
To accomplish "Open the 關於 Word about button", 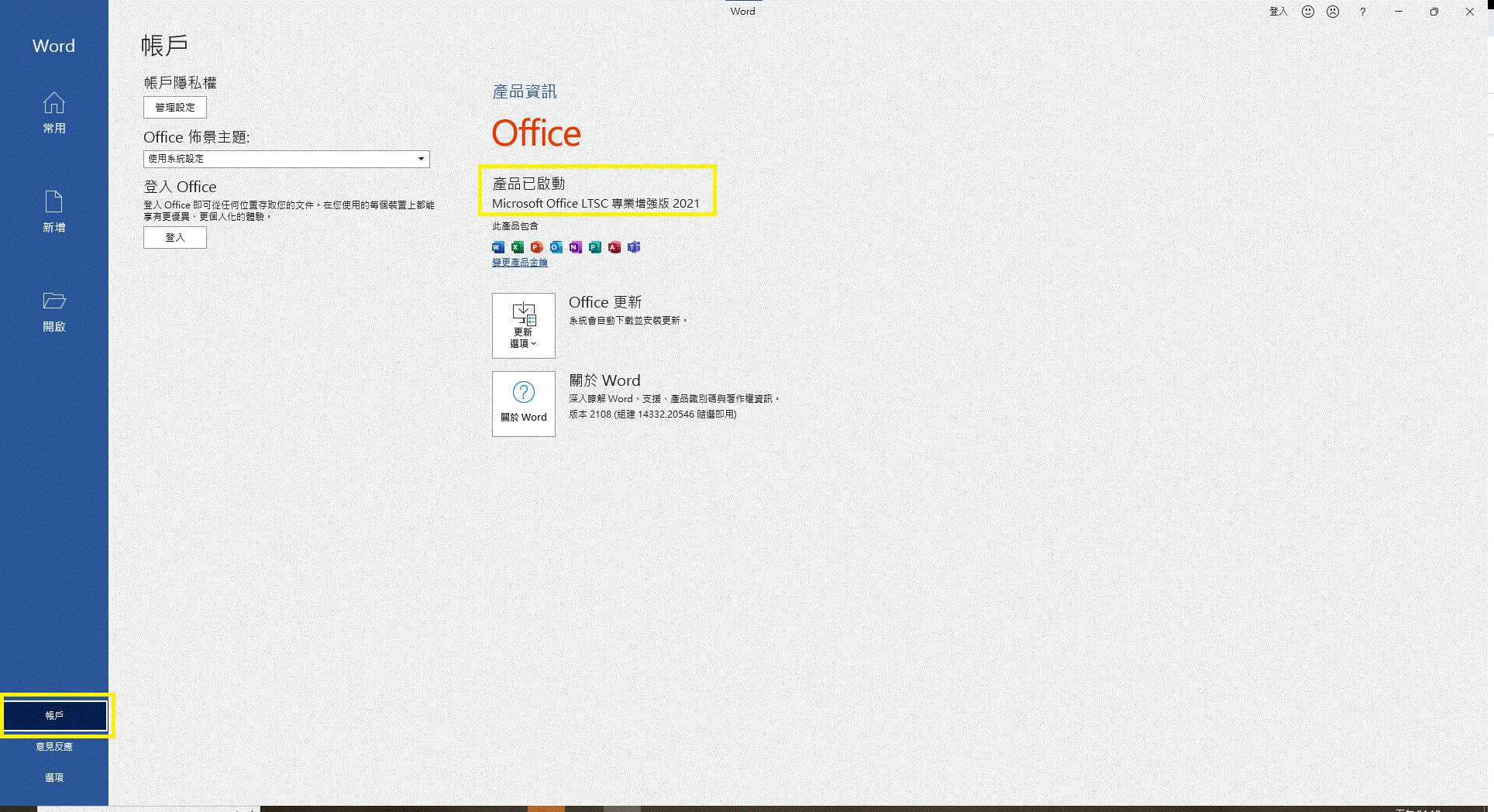I will pos(524,404).
